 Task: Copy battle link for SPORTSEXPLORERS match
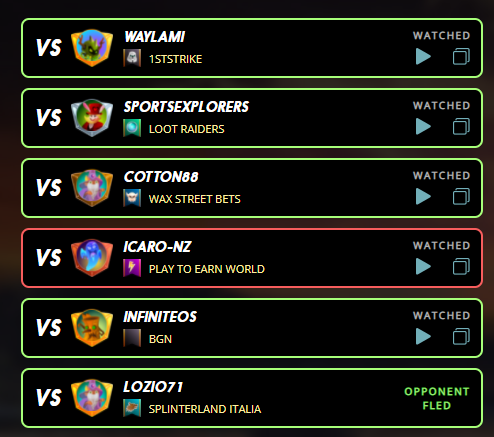point(461,126)
